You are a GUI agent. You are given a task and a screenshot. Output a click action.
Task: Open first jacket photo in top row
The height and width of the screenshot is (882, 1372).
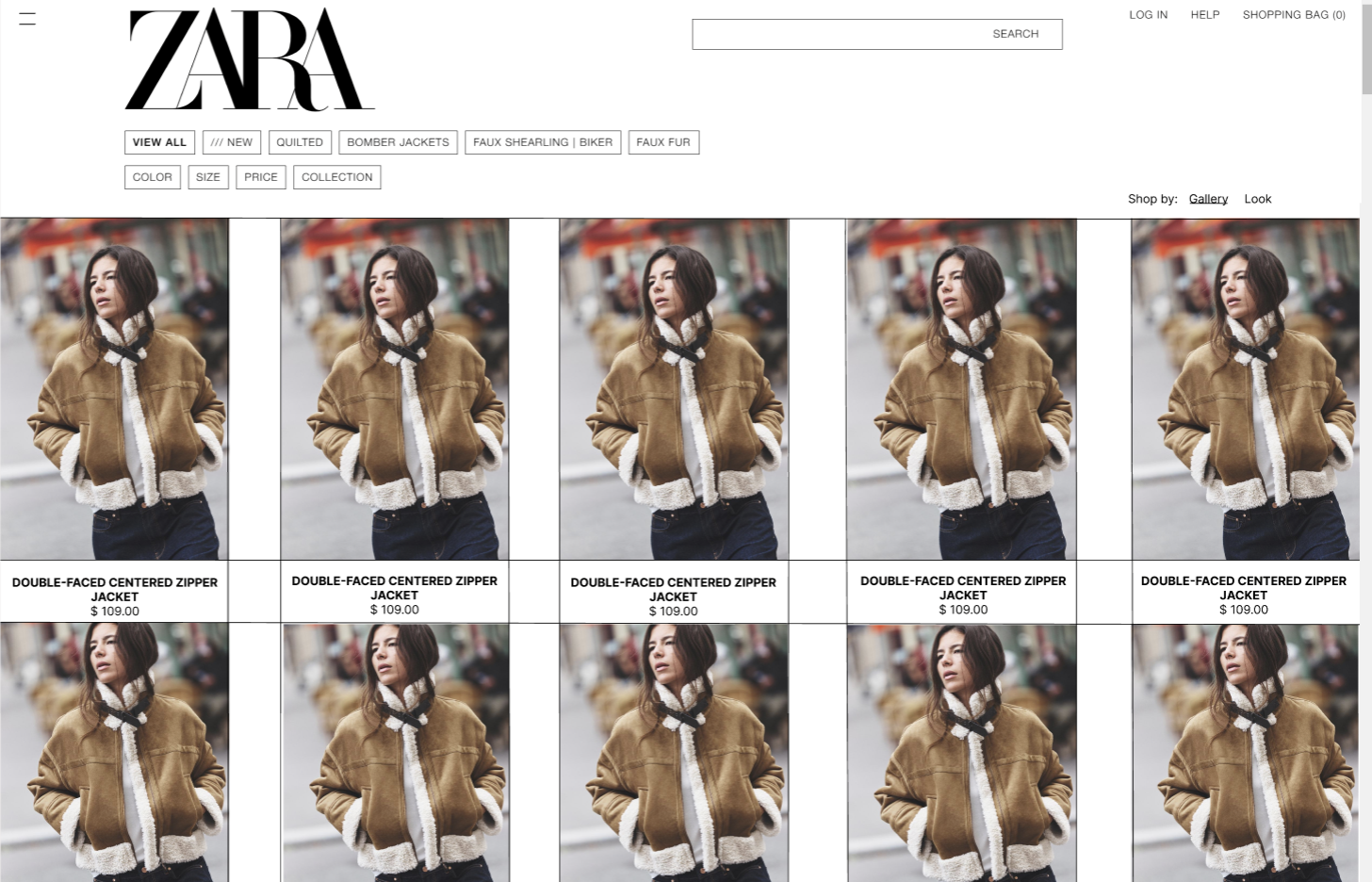point(114,389)
